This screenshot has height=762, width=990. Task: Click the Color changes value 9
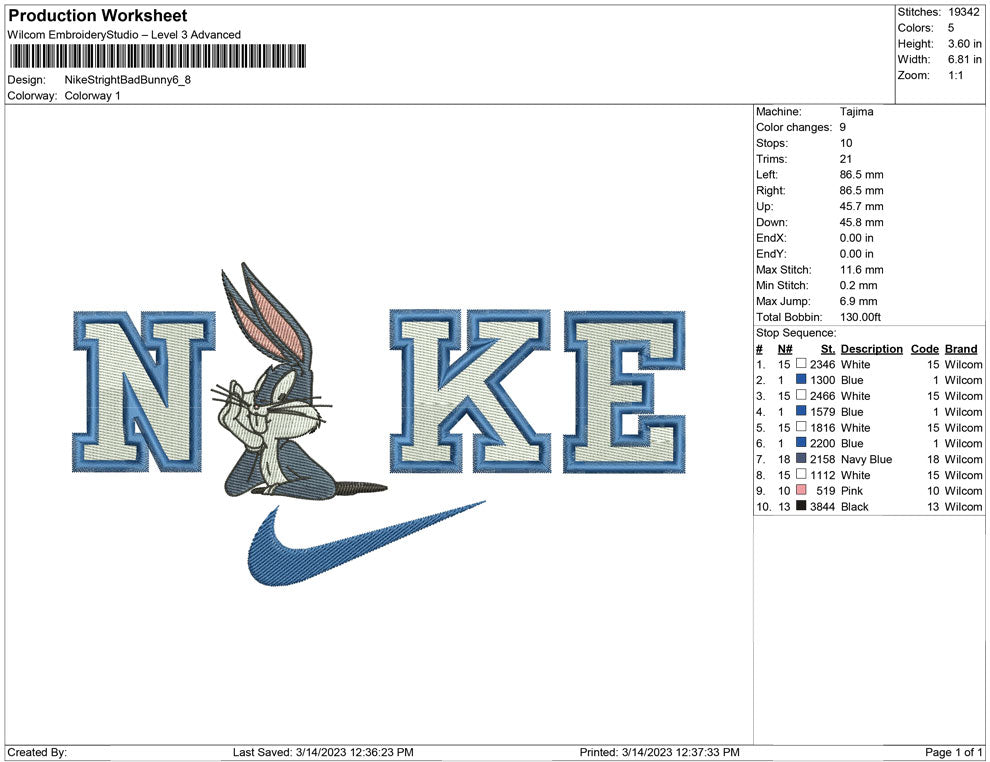tap(842, 128)
